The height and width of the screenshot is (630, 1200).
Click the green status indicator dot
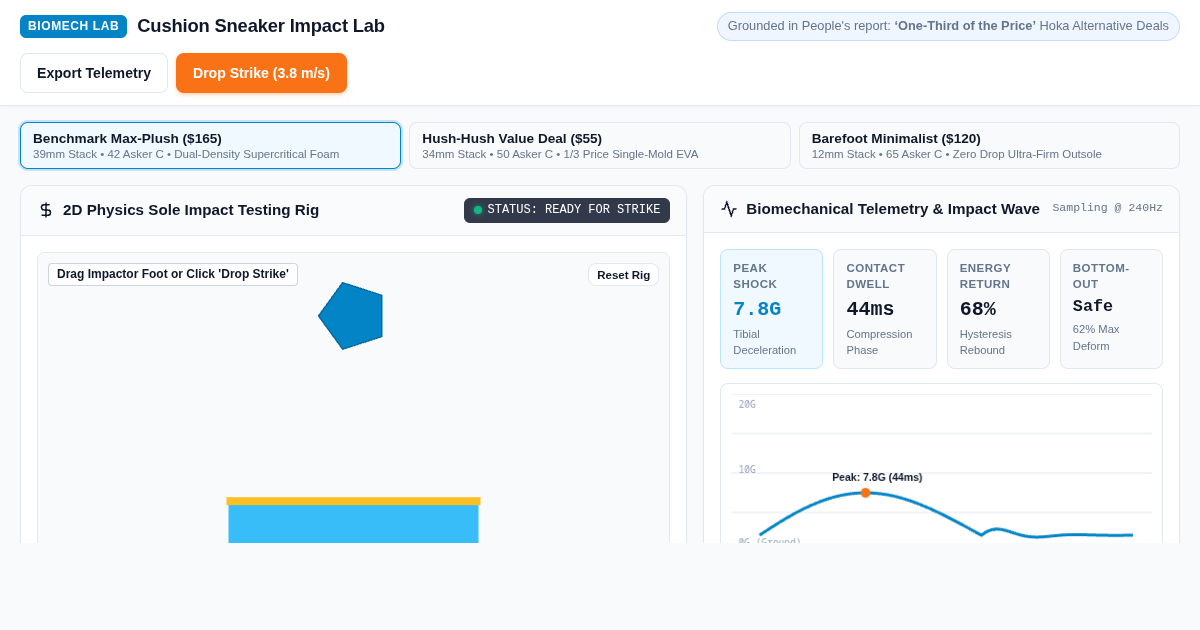(478, 210)
